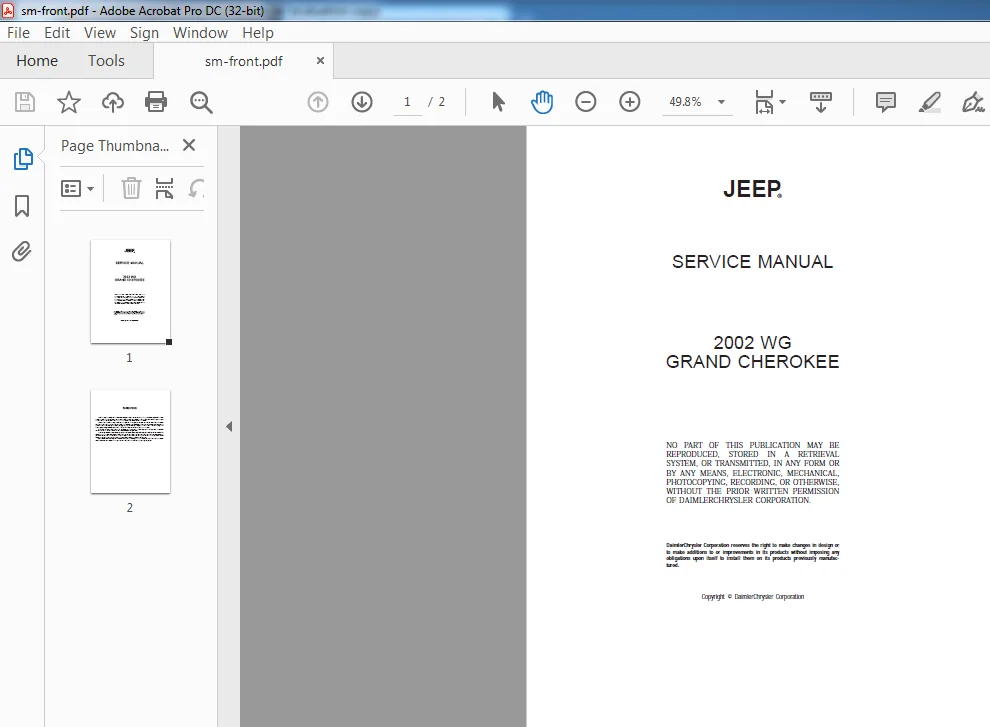Print the document with printer icon
This screenshot has height=727, width=990.
pyautogui.click(x=156, y=102)
